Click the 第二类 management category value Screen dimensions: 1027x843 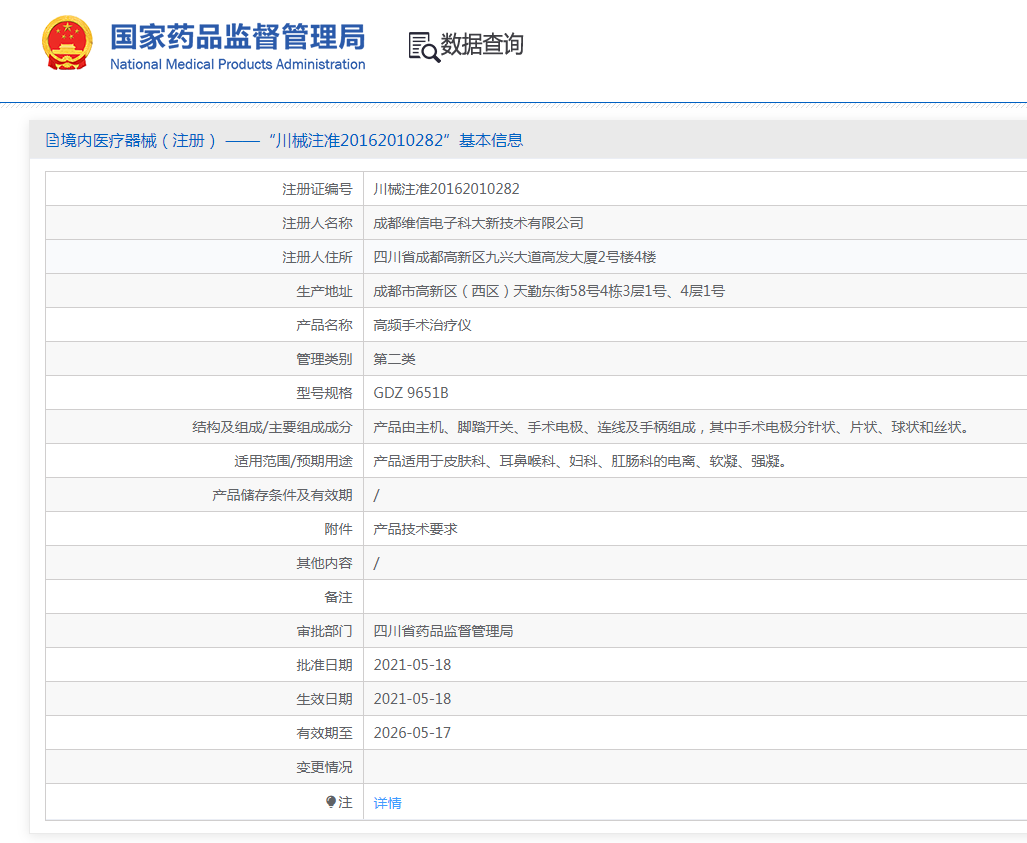coord(394,359)
